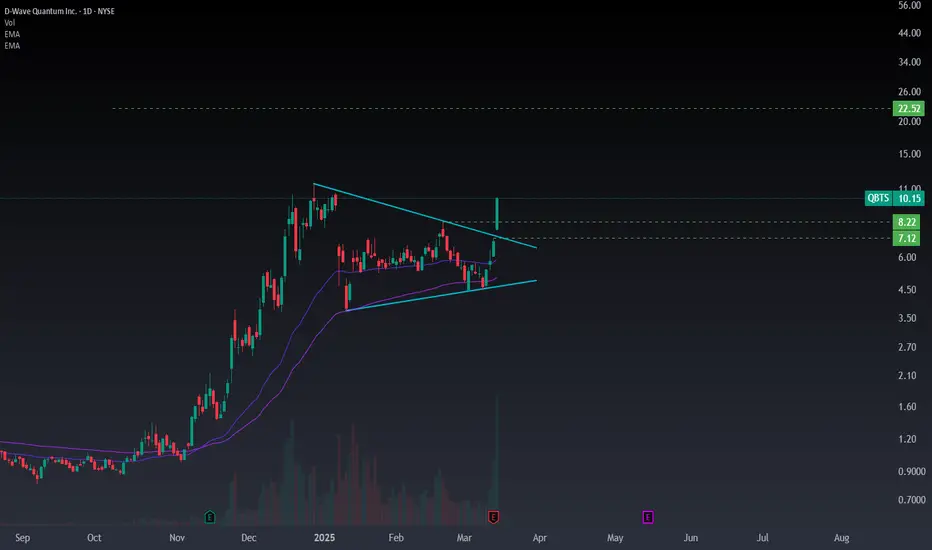
Task: Click the 2.70 price axis label
Action: coord(907,347)
